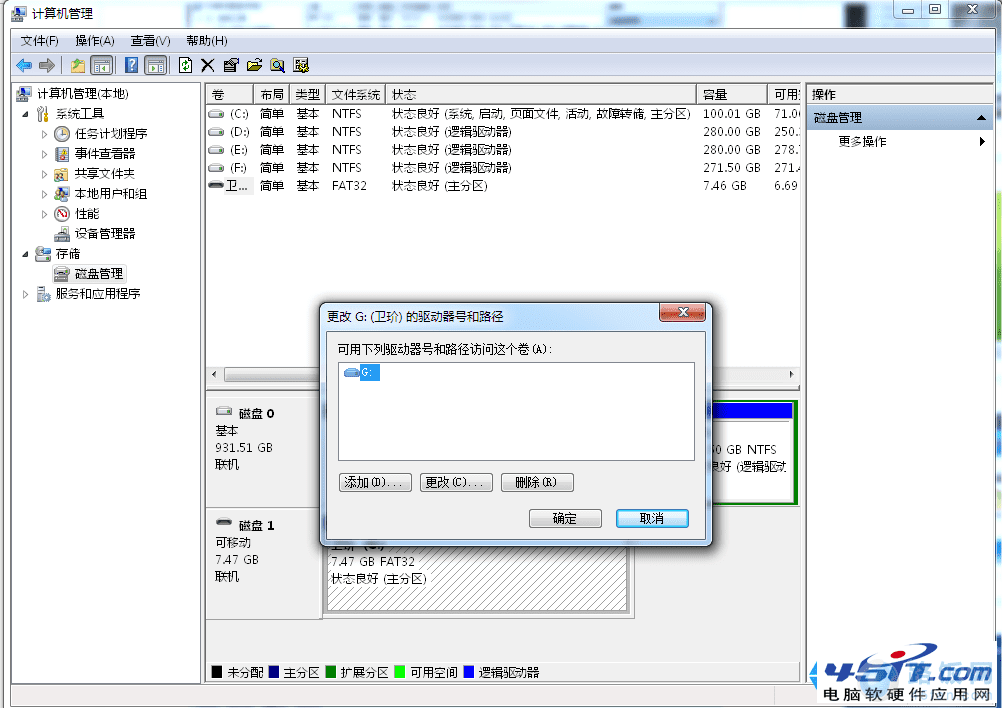Click the 更改(C)... button

click(x=456, y=482)
